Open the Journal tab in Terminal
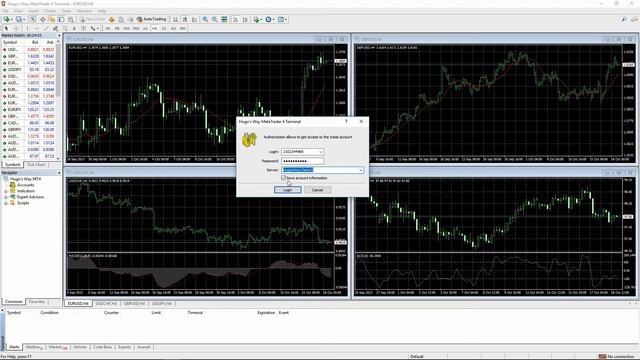The height and width of the screenshot is (360, 640). point(143,347)
